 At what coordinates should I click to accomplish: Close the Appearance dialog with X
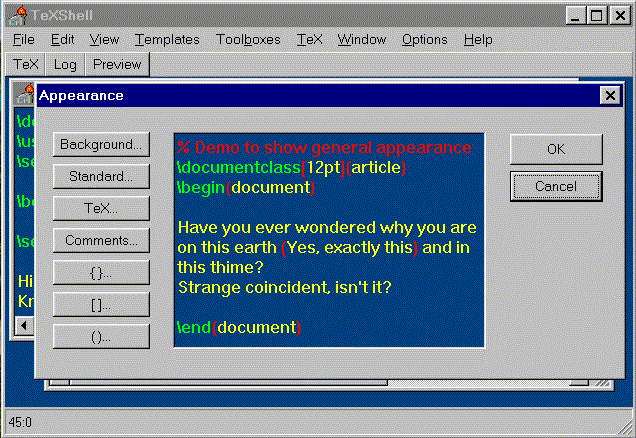608,95
